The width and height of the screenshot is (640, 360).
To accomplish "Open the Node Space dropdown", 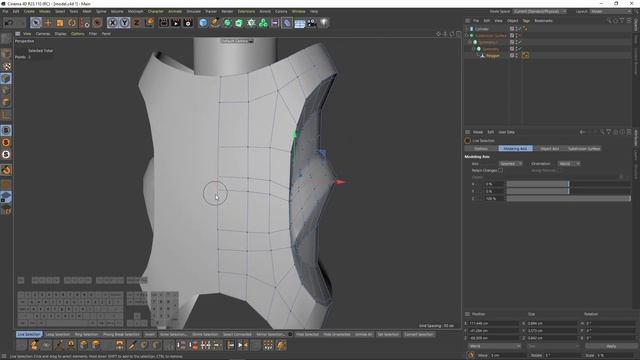I will (540, 11).
